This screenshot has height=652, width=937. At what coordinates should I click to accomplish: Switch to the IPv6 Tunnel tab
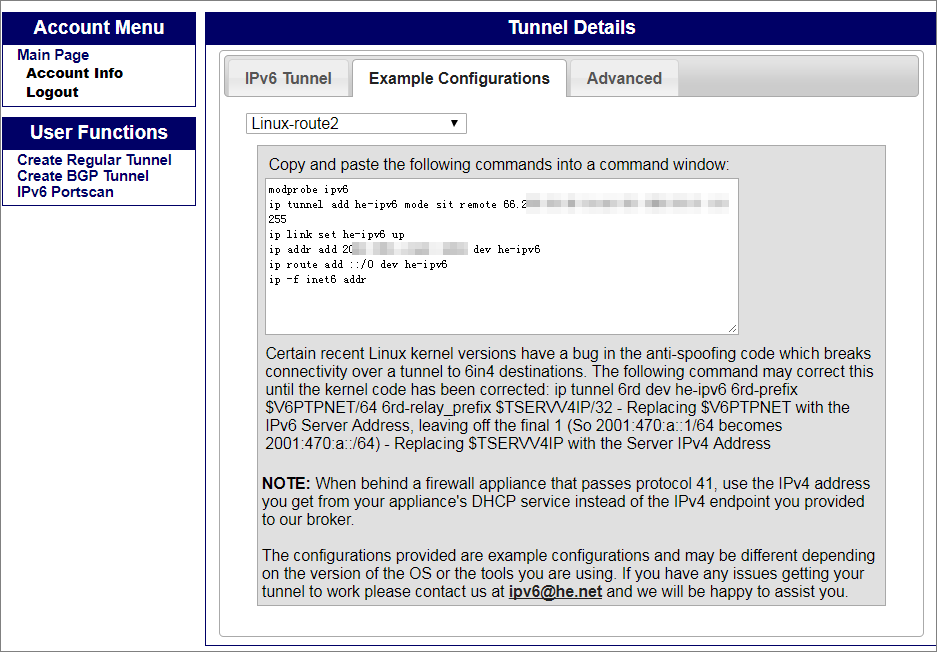click(288, 78)
